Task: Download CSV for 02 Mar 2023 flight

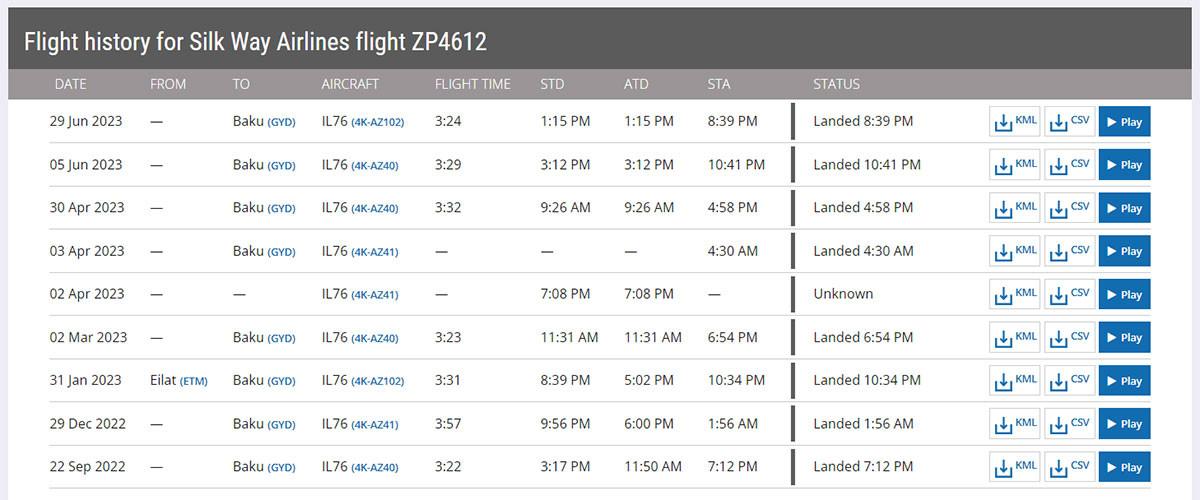Action: pyautogui.click(x=1070, y=337)
